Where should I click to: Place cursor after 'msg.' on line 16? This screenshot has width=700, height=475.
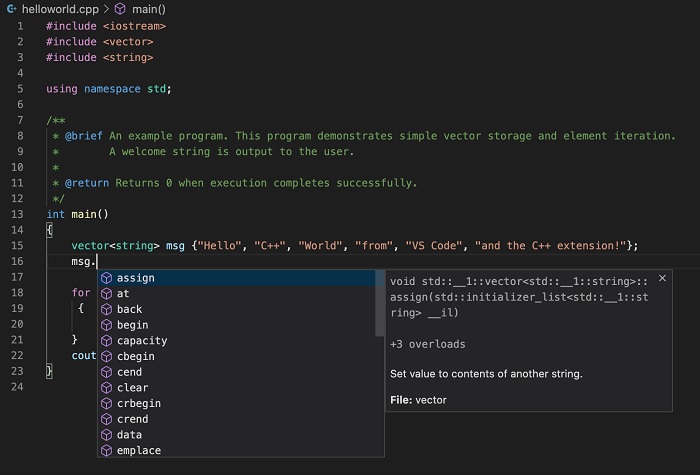click(96, 262)
